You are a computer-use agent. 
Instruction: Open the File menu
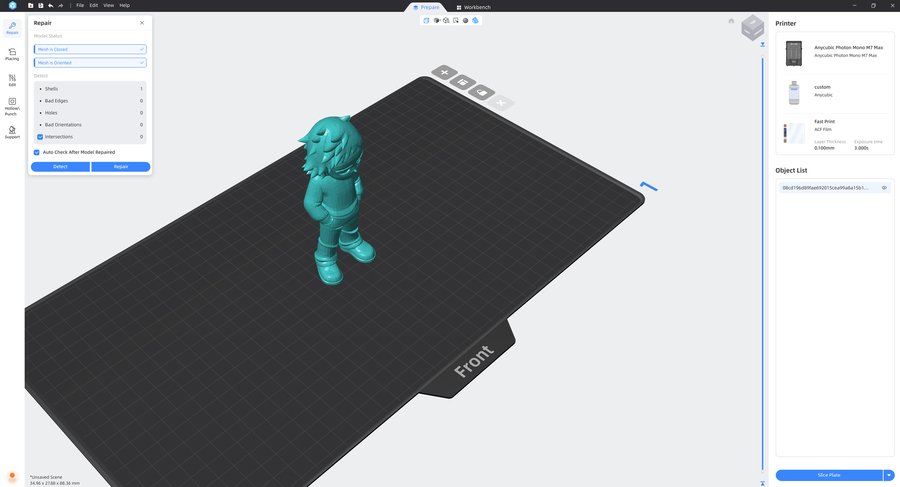click(80, 5)
